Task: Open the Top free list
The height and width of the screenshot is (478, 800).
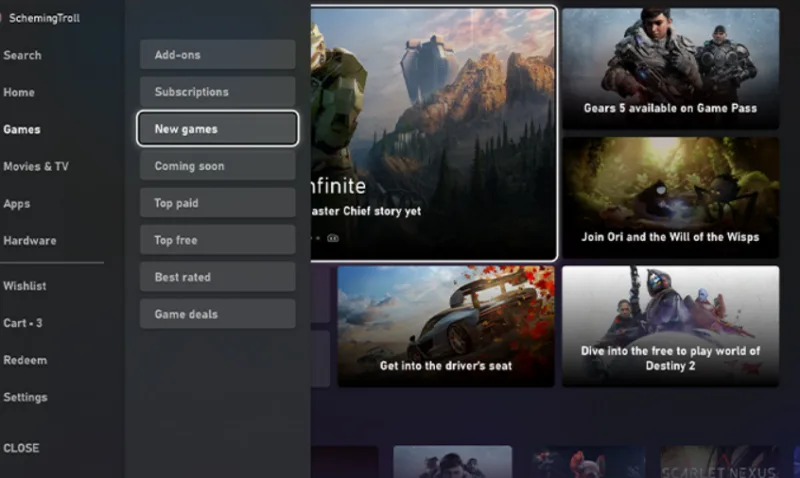Action: click(217, 240)
